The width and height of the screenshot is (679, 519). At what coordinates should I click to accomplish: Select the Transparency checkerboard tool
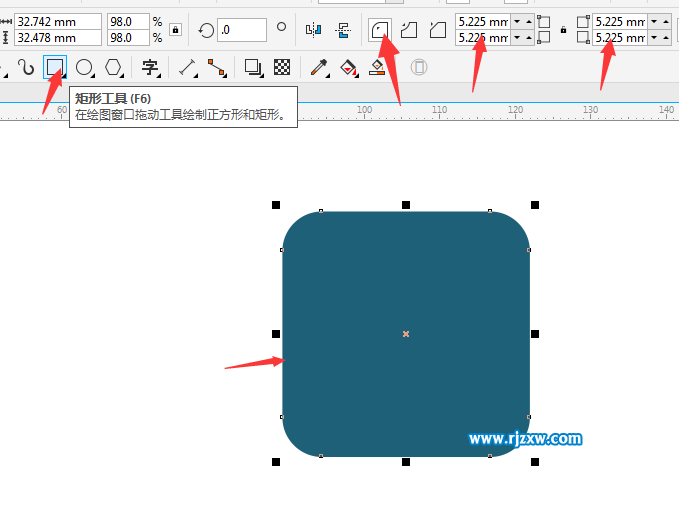point(282,67)
